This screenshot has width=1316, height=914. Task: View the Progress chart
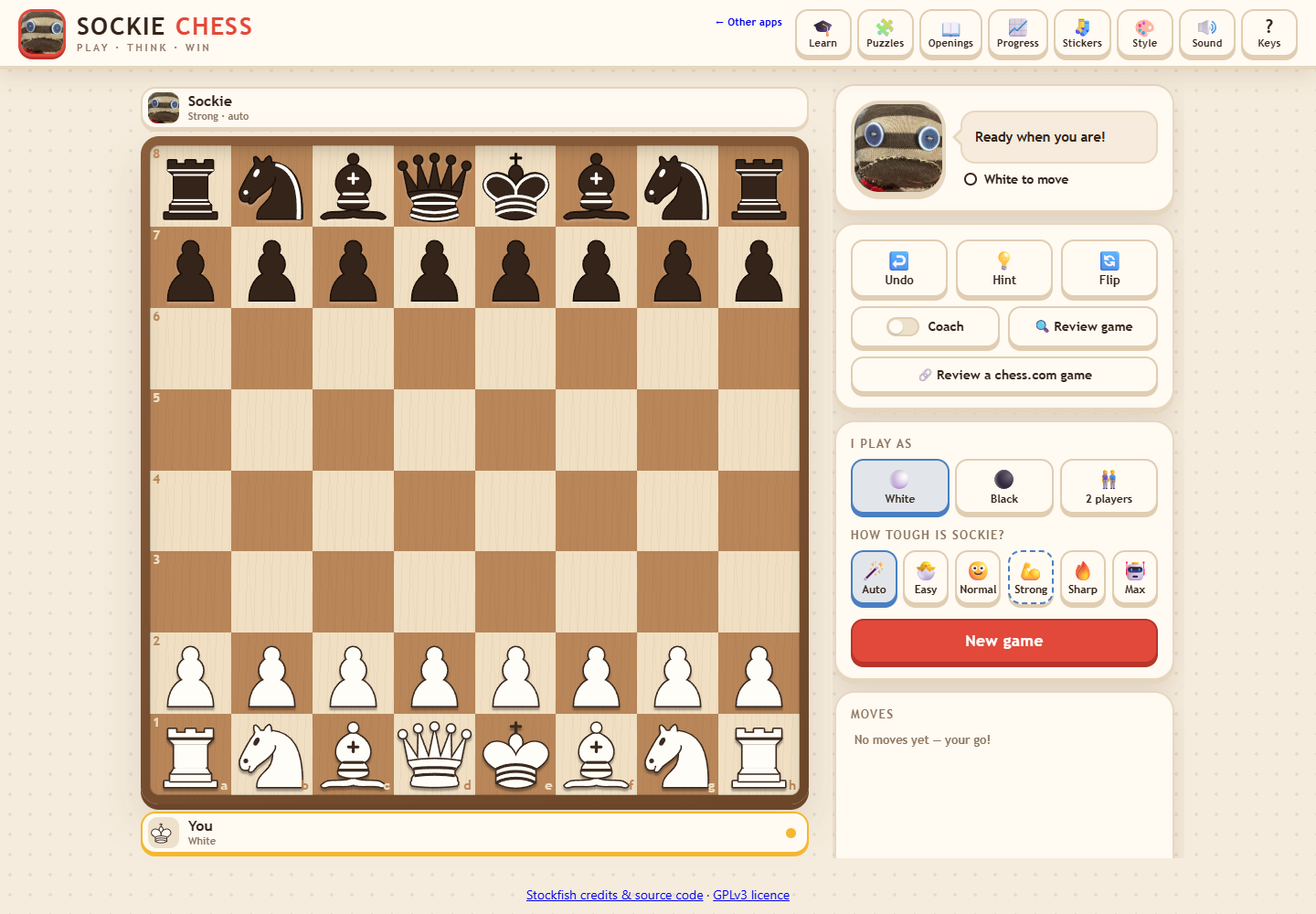1018,35
